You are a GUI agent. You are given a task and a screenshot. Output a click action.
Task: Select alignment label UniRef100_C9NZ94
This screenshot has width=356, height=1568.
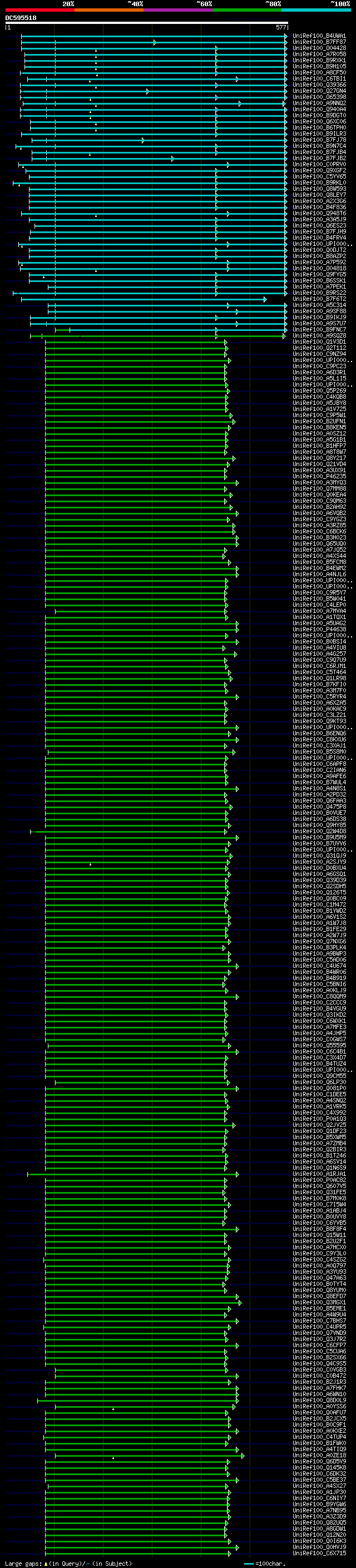(x=319, y=354)
